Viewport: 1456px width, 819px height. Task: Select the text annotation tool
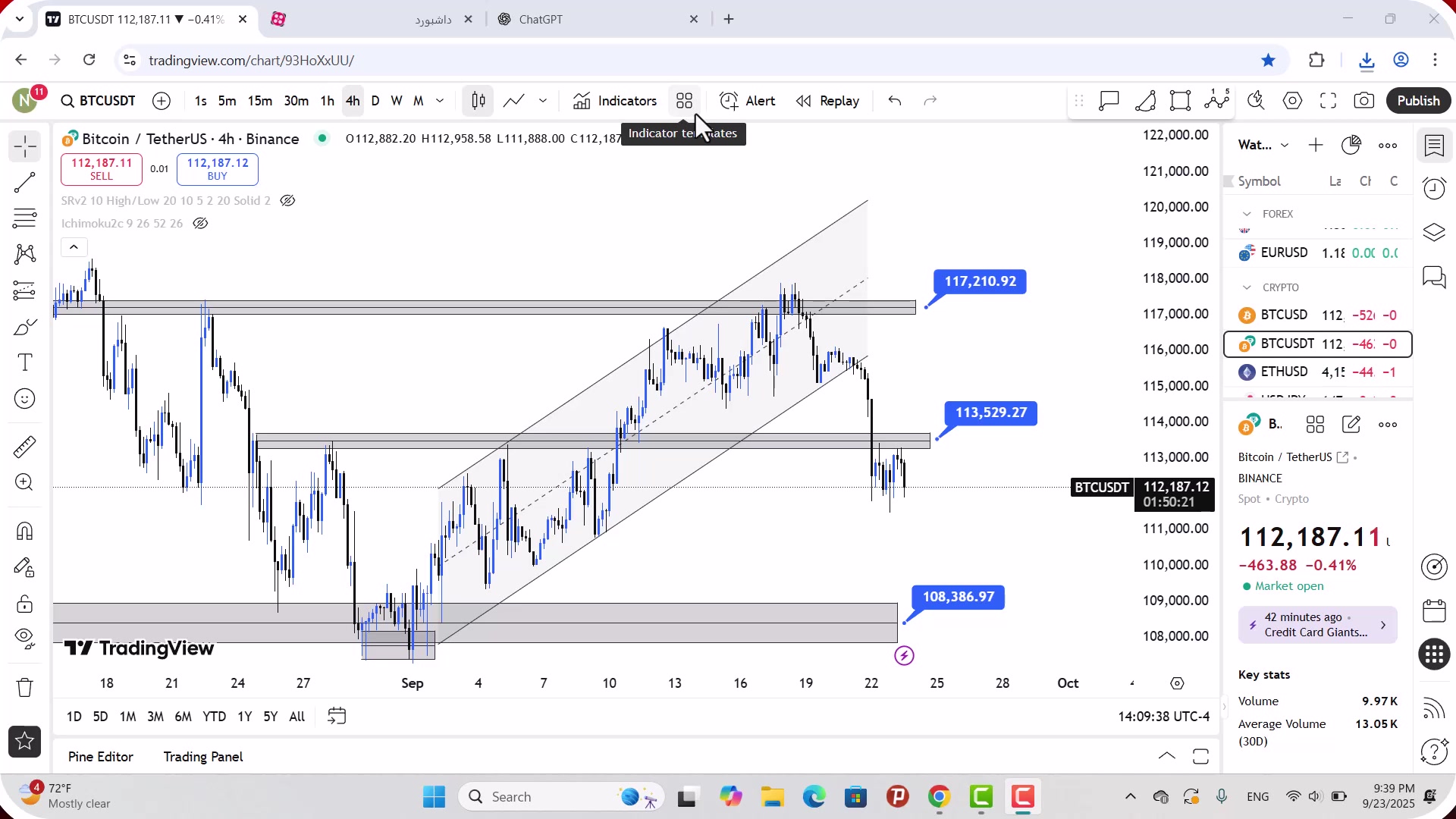tap(24, 362)
